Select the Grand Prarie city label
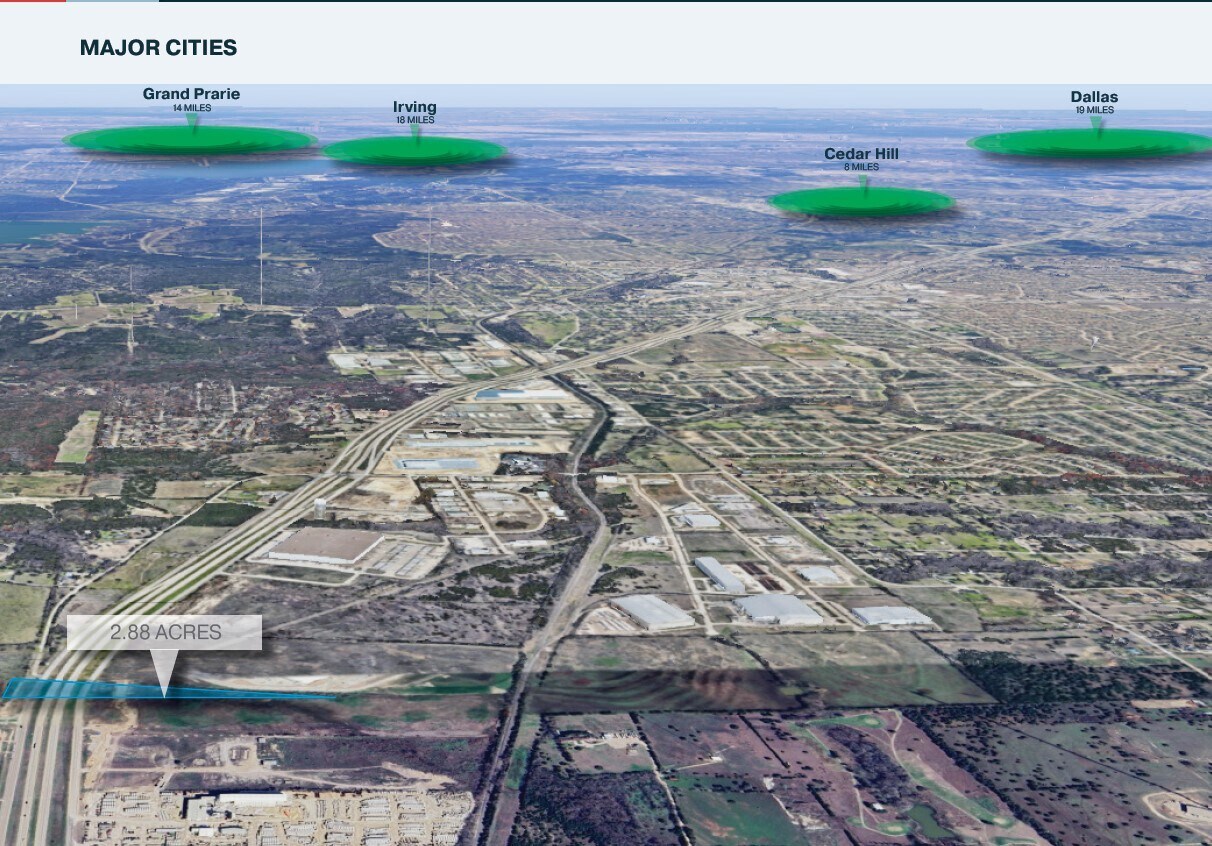The width and height of the screenshot is (1212, 846). [x=191, y=94]
